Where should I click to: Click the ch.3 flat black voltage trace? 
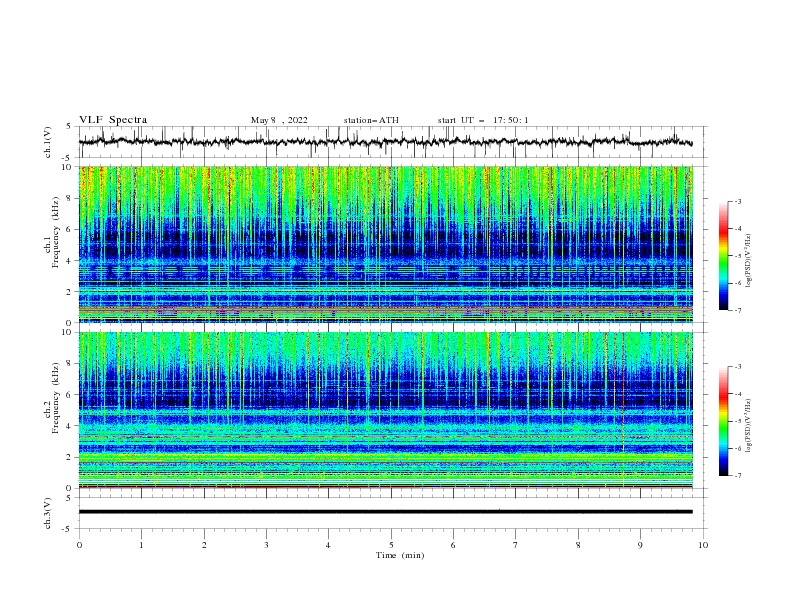[385, 512]
